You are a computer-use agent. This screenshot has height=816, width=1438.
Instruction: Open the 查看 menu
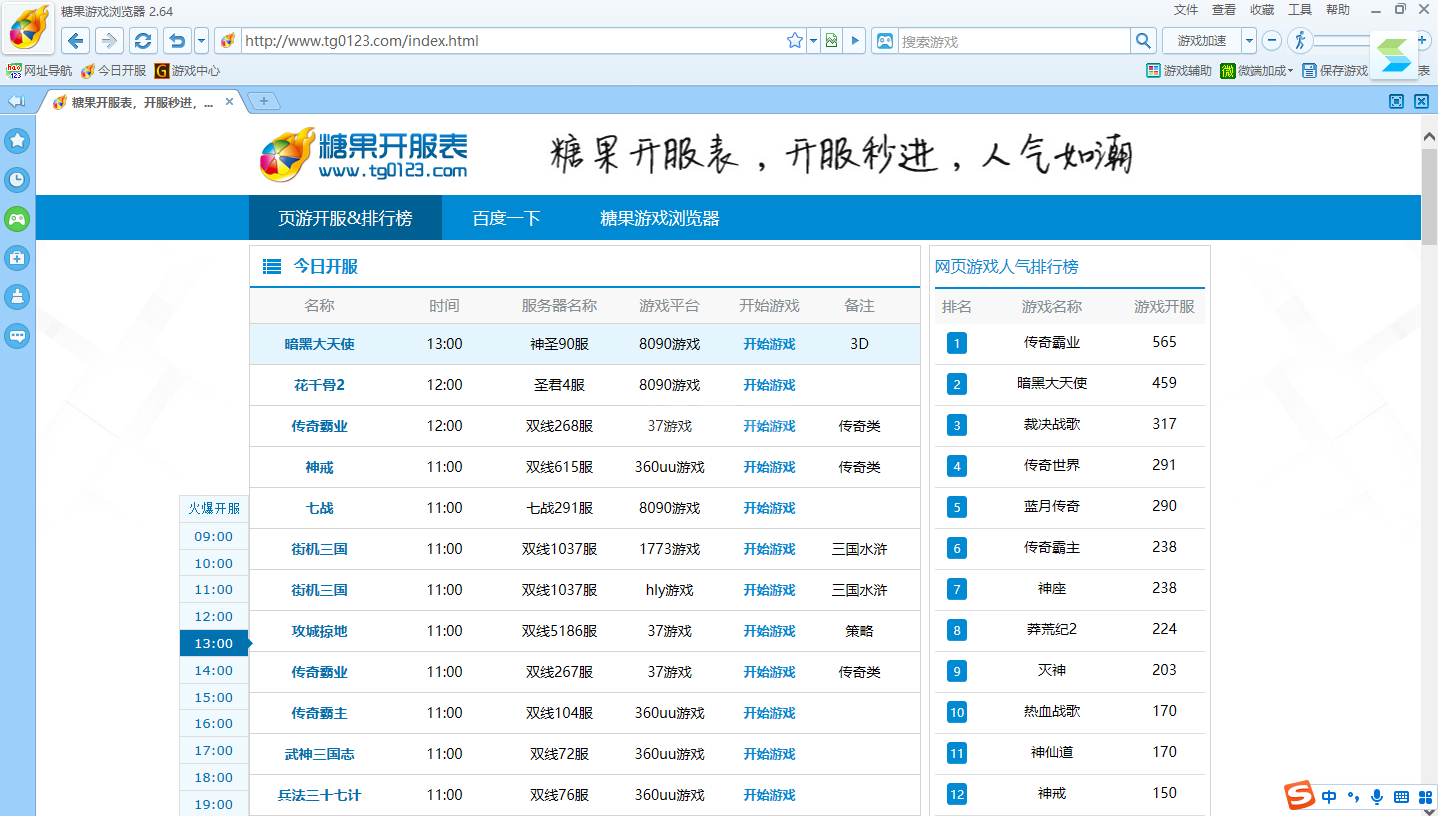1224,10
